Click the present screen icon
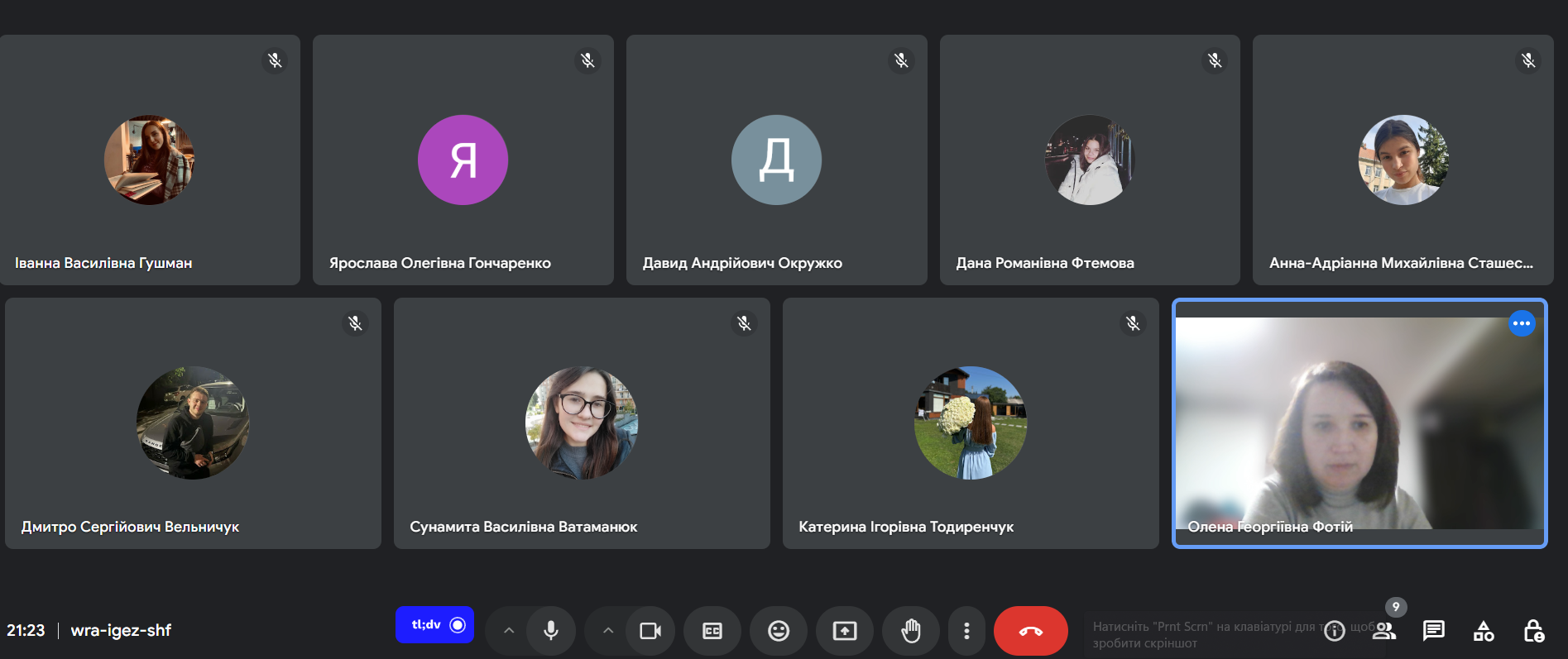The width and height of the screenshot is (1568, 659). coord(845,631)
